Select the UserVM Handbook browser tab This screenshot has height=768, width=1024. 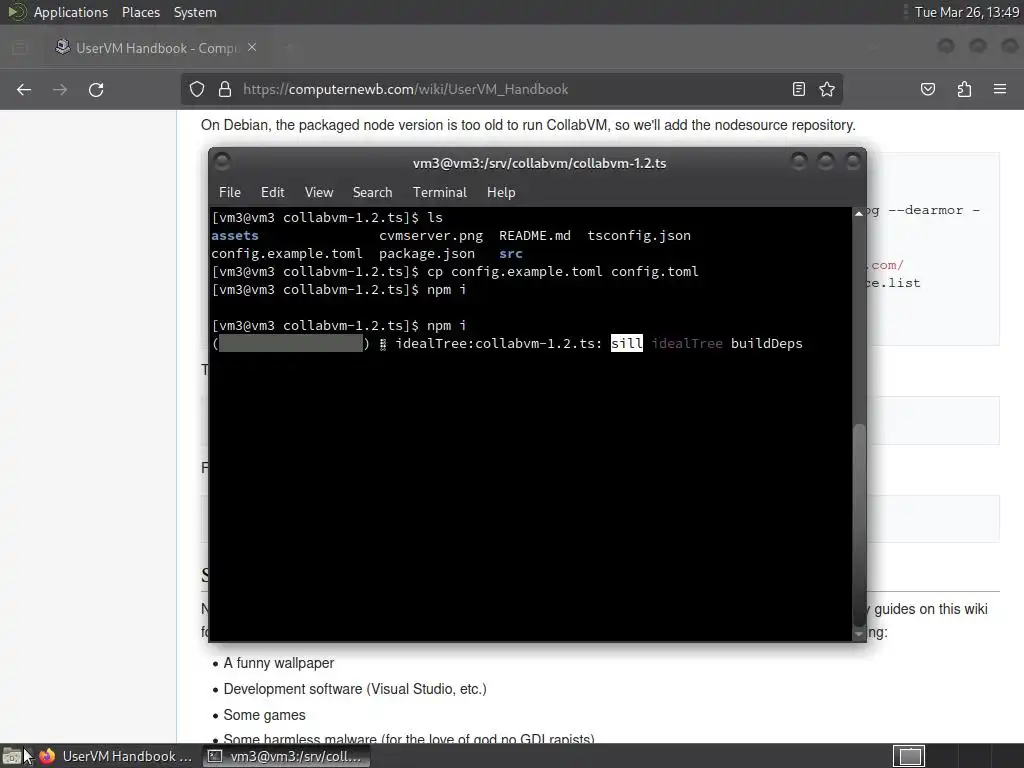(x=157, y=48)
